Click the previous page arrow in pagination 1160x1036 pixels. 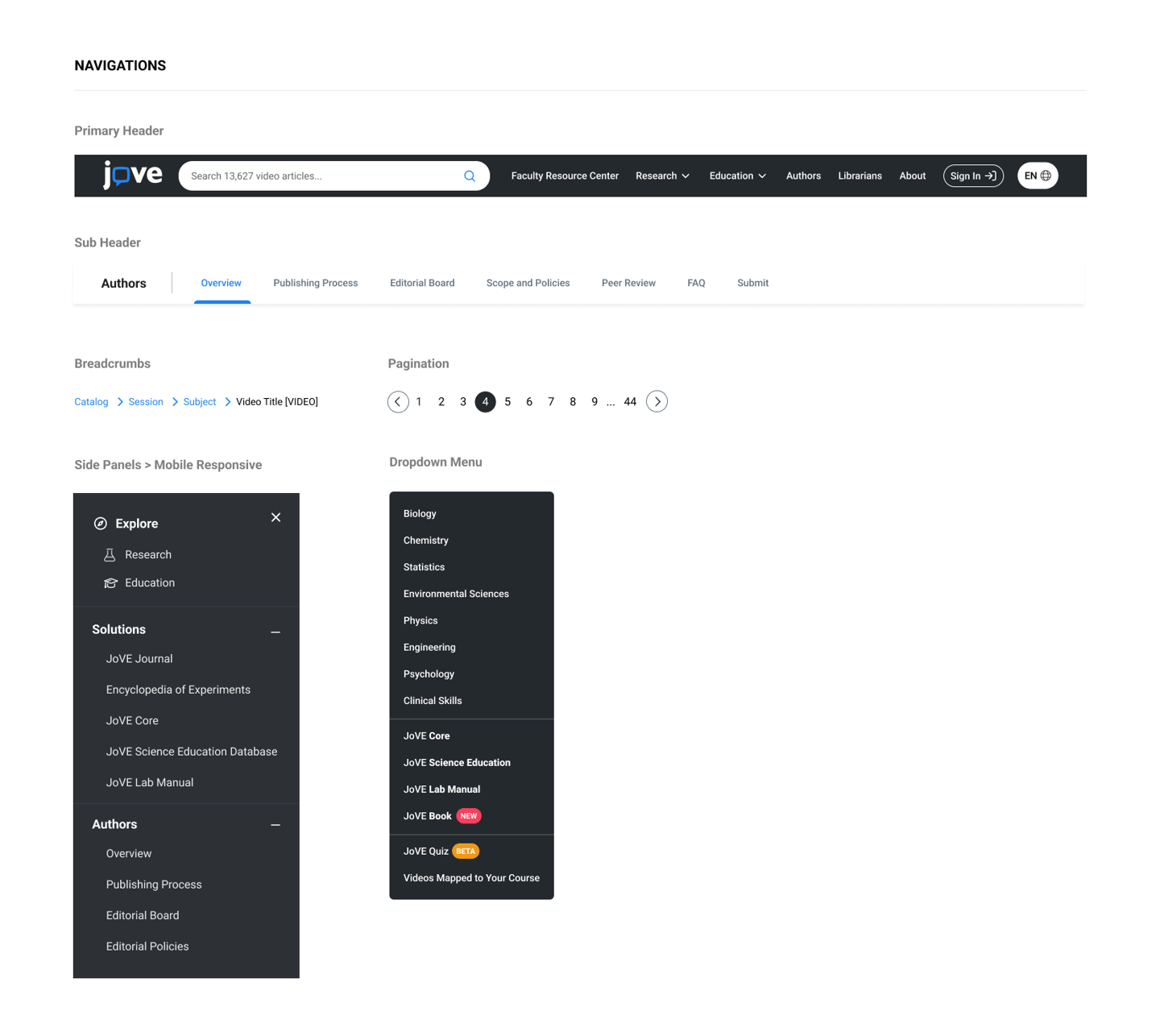[398, 401]
